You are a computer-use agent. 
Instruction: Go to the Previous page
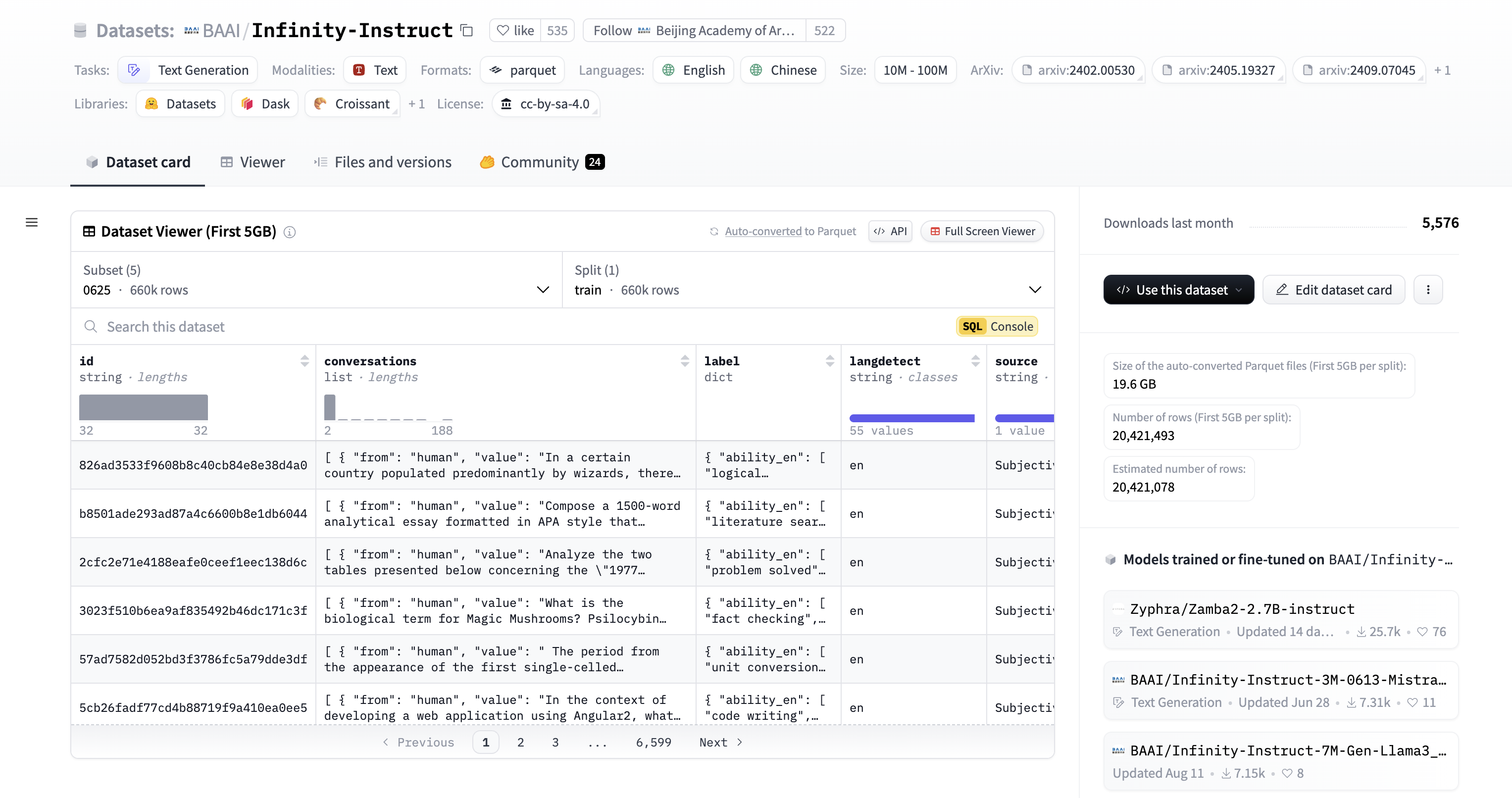[418, 742]
